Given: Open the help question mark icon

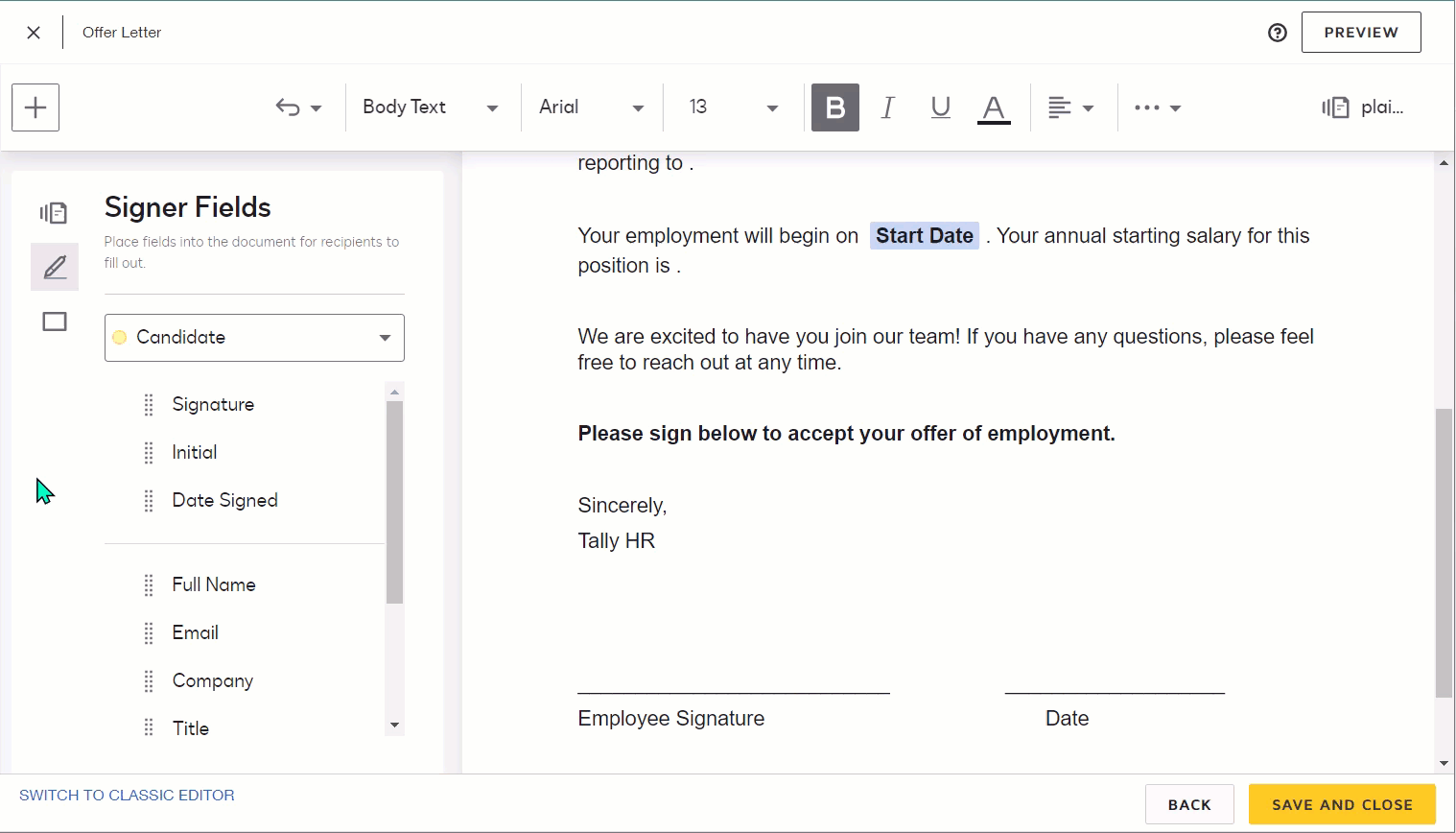Looking at the screenshot, I should click(x=1277, y=33).
